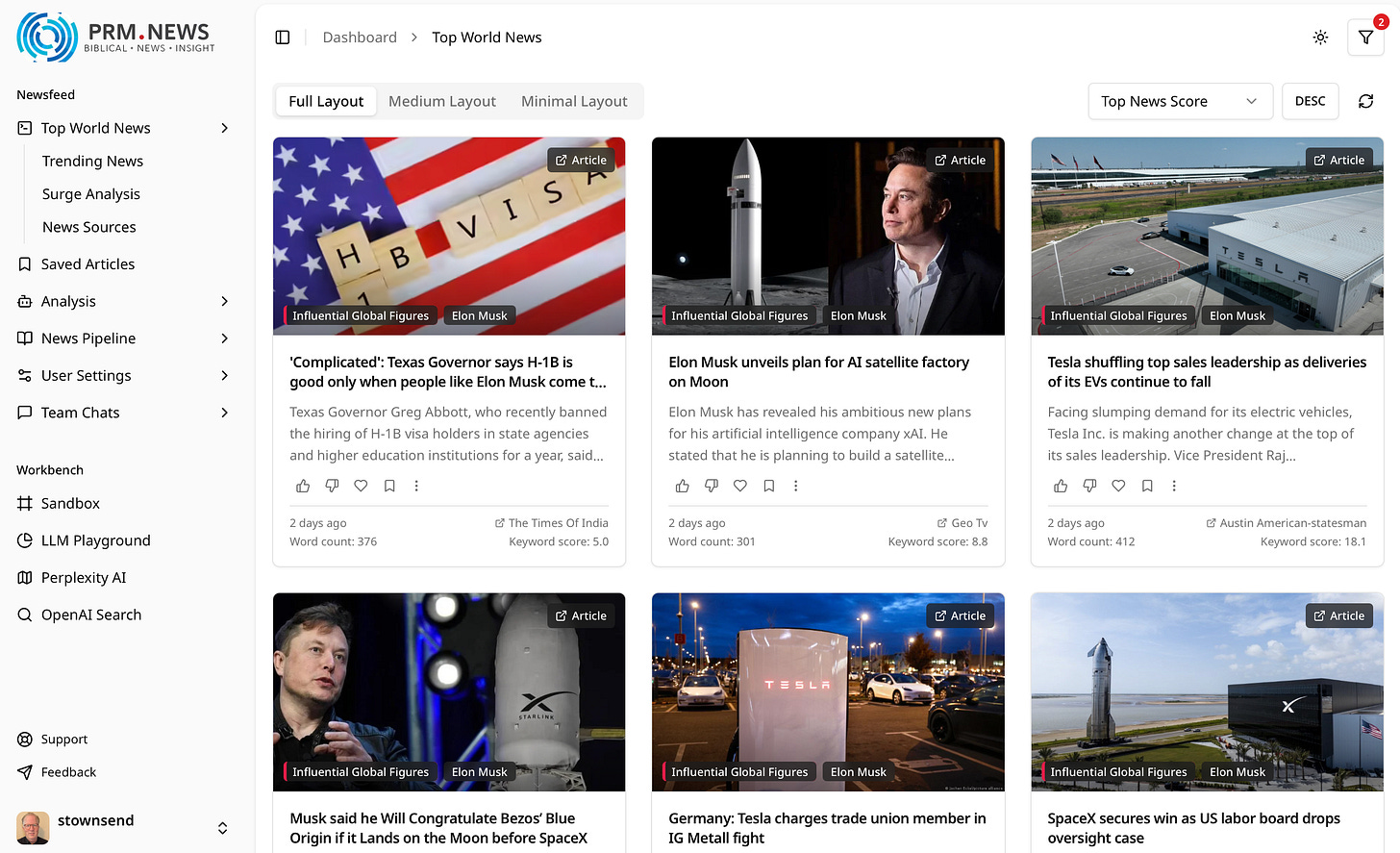Open The Times Of India source link
The height and width of the screenshot is (853, 1400).
[552, 523]
